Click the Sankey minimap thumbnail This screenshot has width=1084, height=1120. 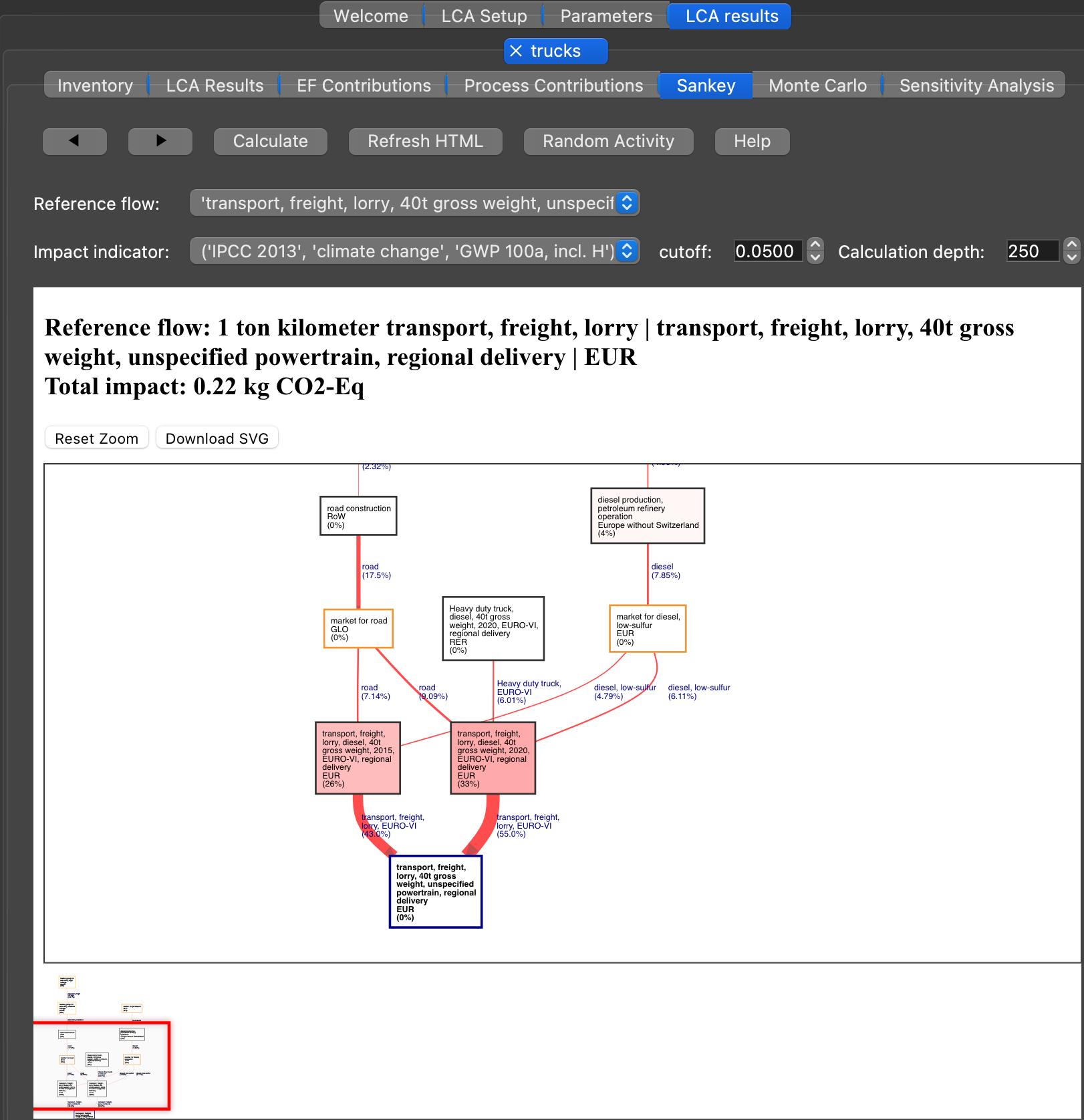click(104, 1066)
